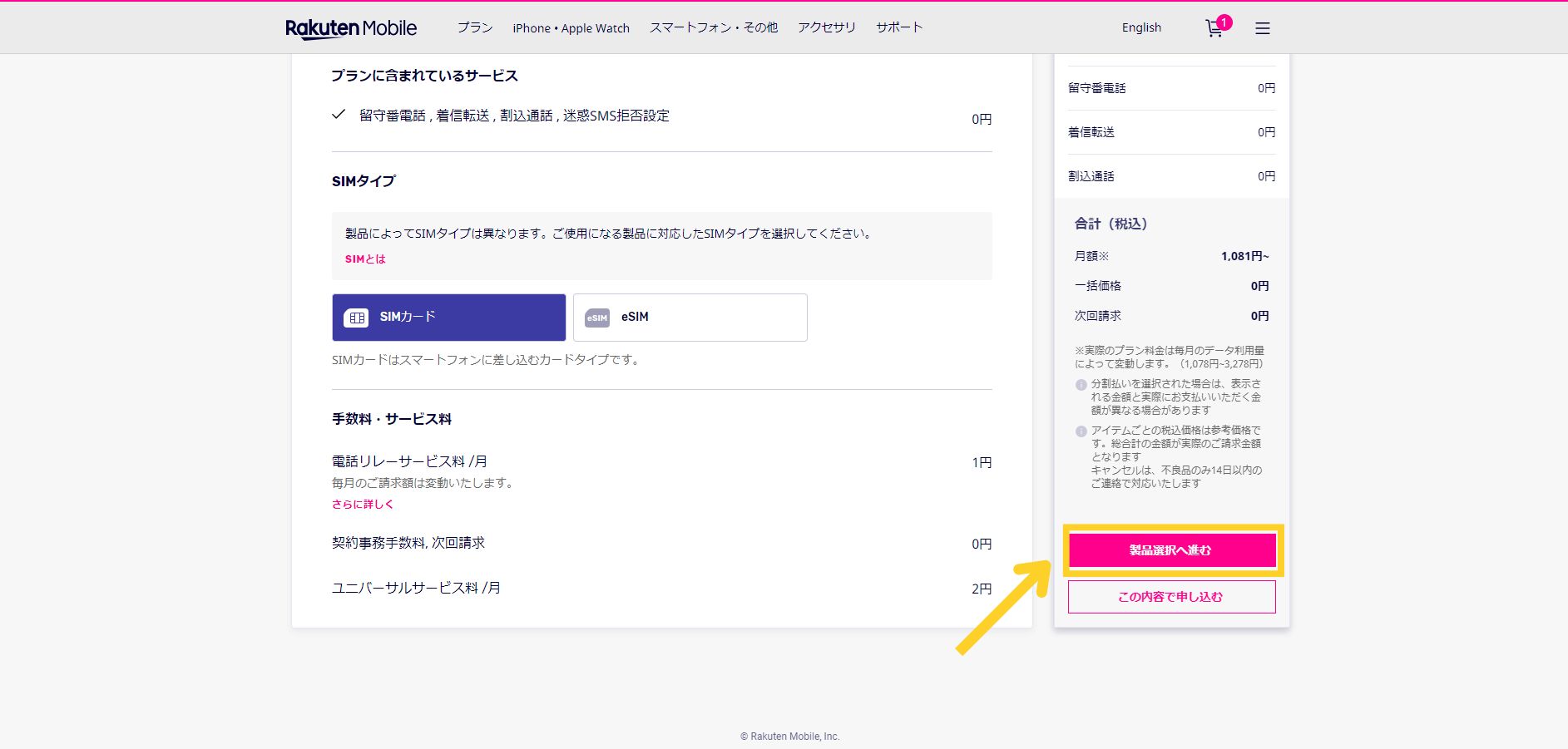
Task: Click the SIM card chip icon
Action: (356, 318)
